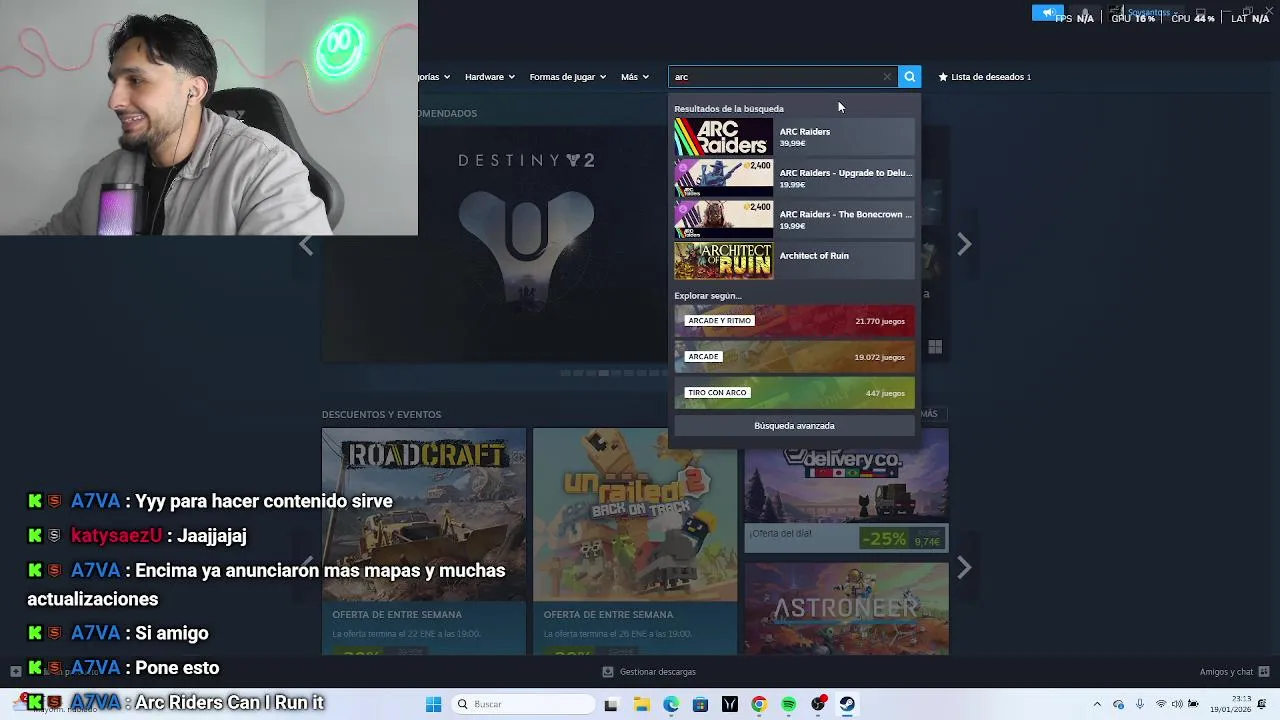Clear the search box with the X icon
Screen dimensions: 1280x720
tap(887, 76)
